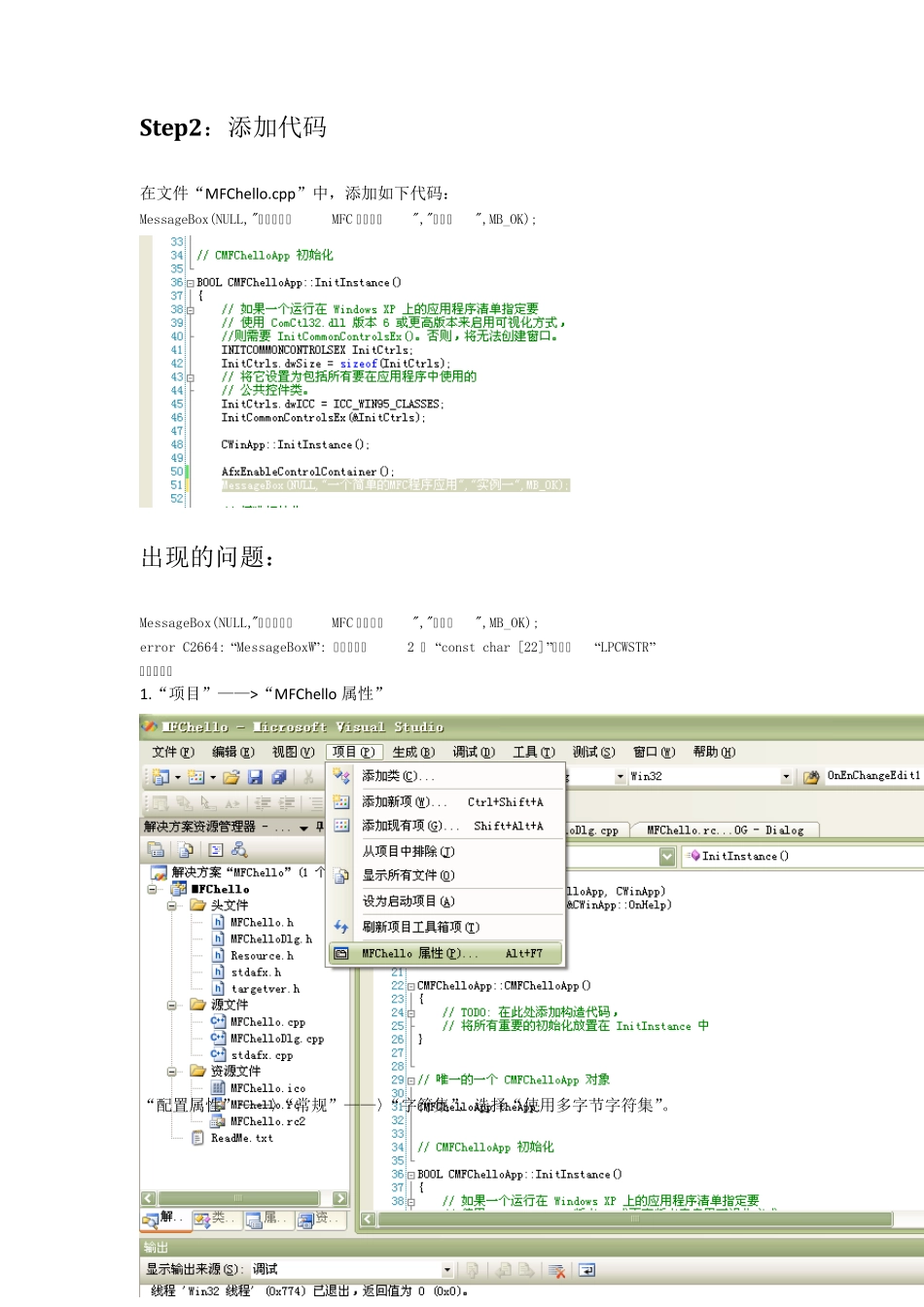Click Solution Explorer scrollbar right arrow
This screenshot has width=924, height=1307.
[x=340, y=1198]
